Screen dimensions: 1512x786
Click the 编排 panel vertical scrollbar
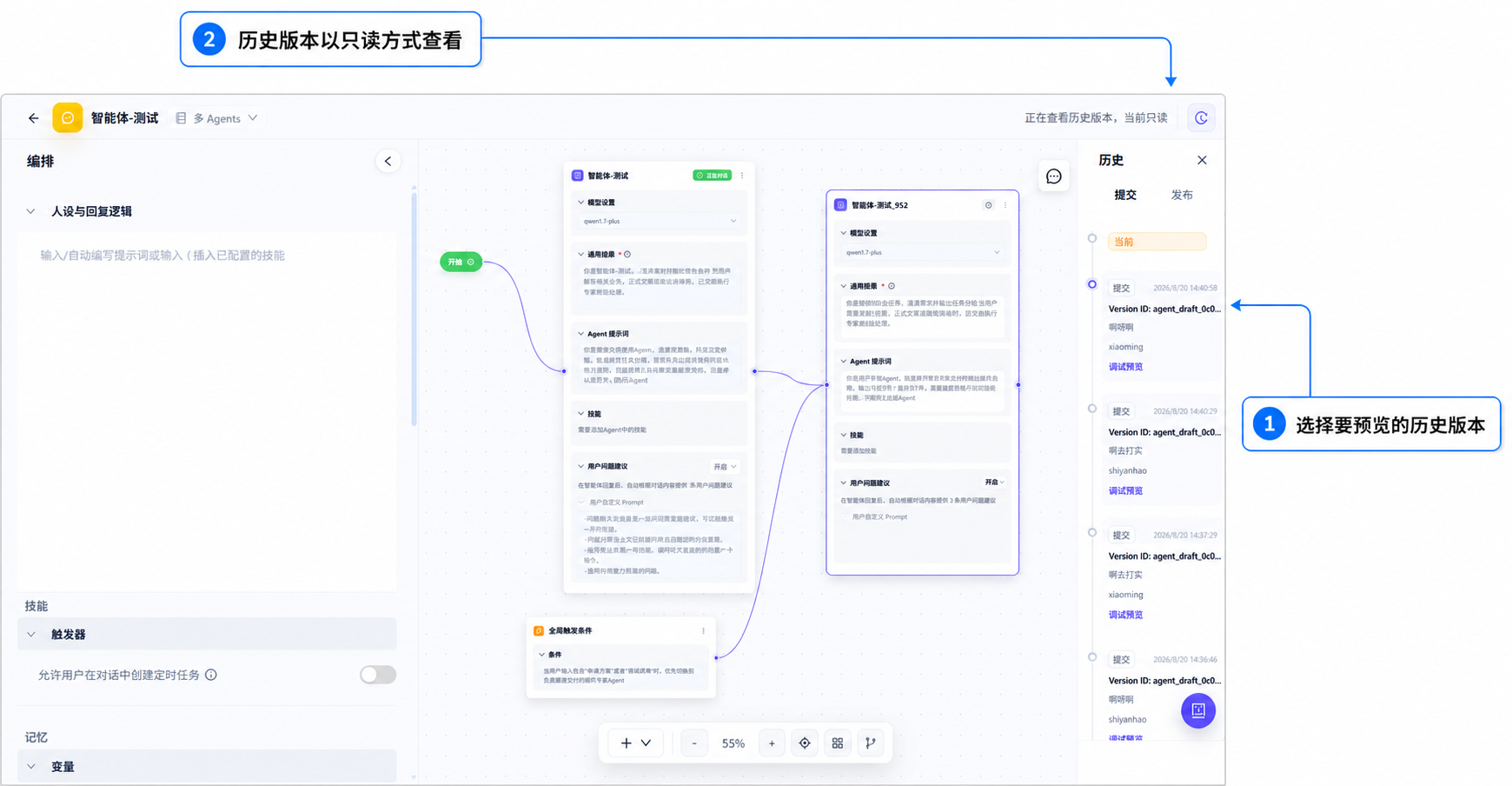[414, 309]
